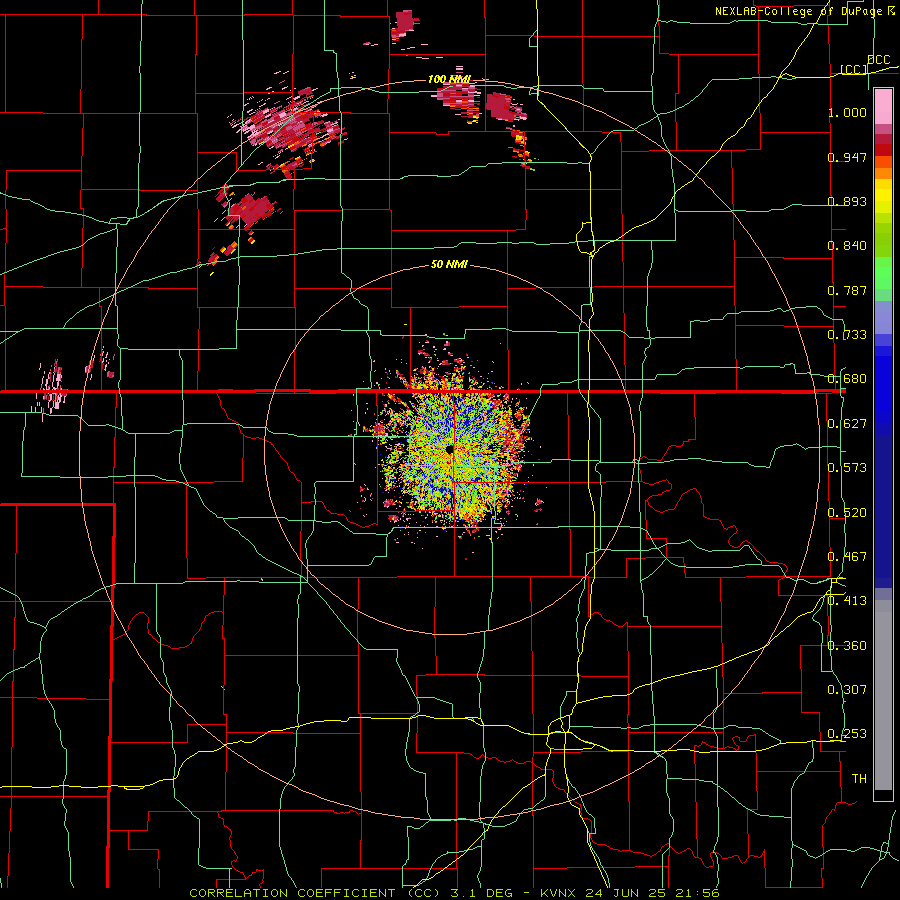
Task: Click the 0.253 color scale value
Action: pos(847,734)
